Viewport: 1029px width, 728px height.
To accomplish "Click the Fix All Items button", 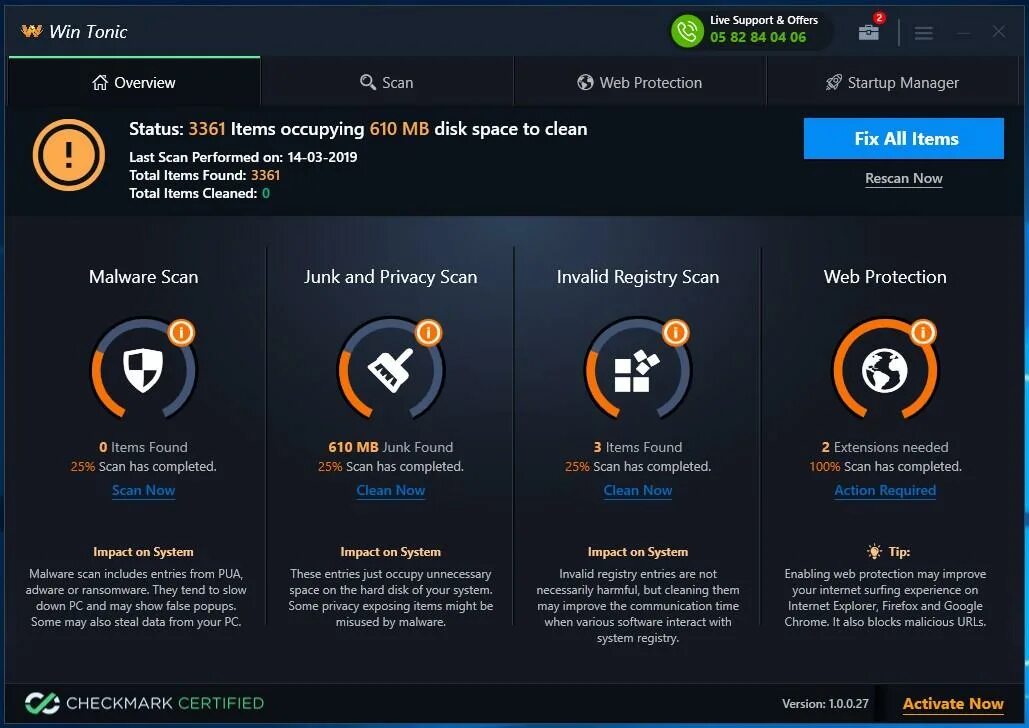I will pos(904,139).
